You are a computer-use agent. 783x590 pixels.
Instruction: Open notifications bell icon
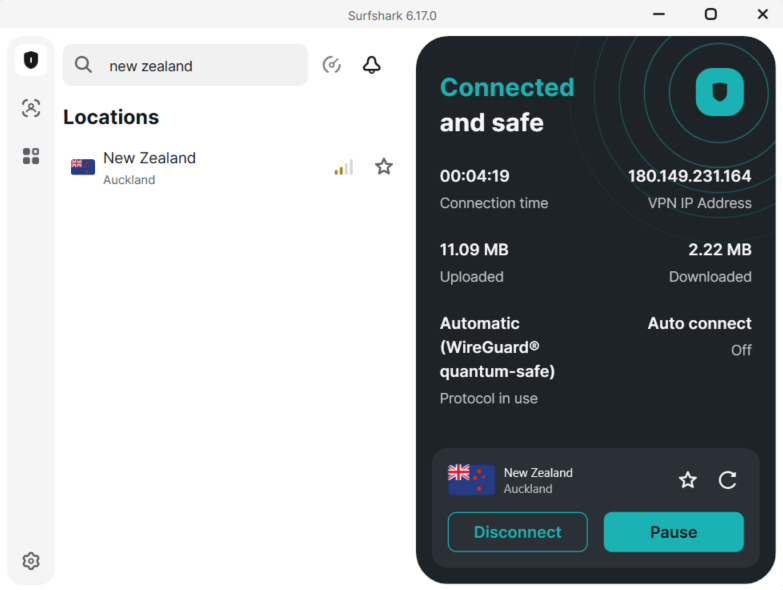372,65
